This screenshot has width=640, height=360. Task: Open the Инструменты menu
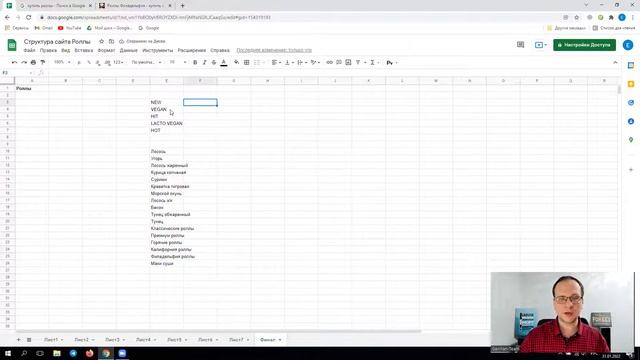(158, 50)
